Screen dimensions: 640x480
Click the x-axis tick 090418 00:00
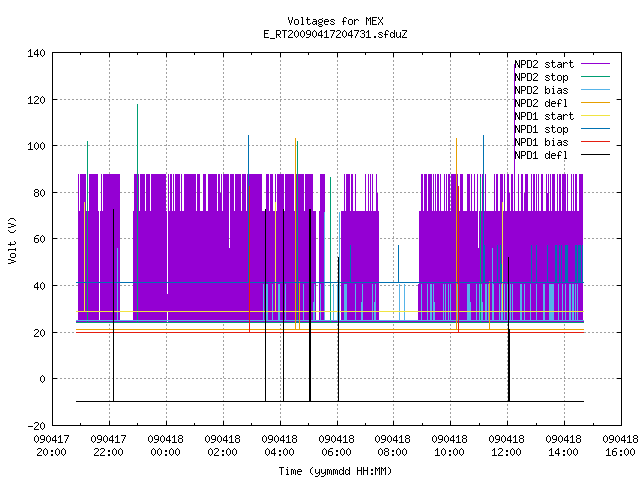click(165, 446)
